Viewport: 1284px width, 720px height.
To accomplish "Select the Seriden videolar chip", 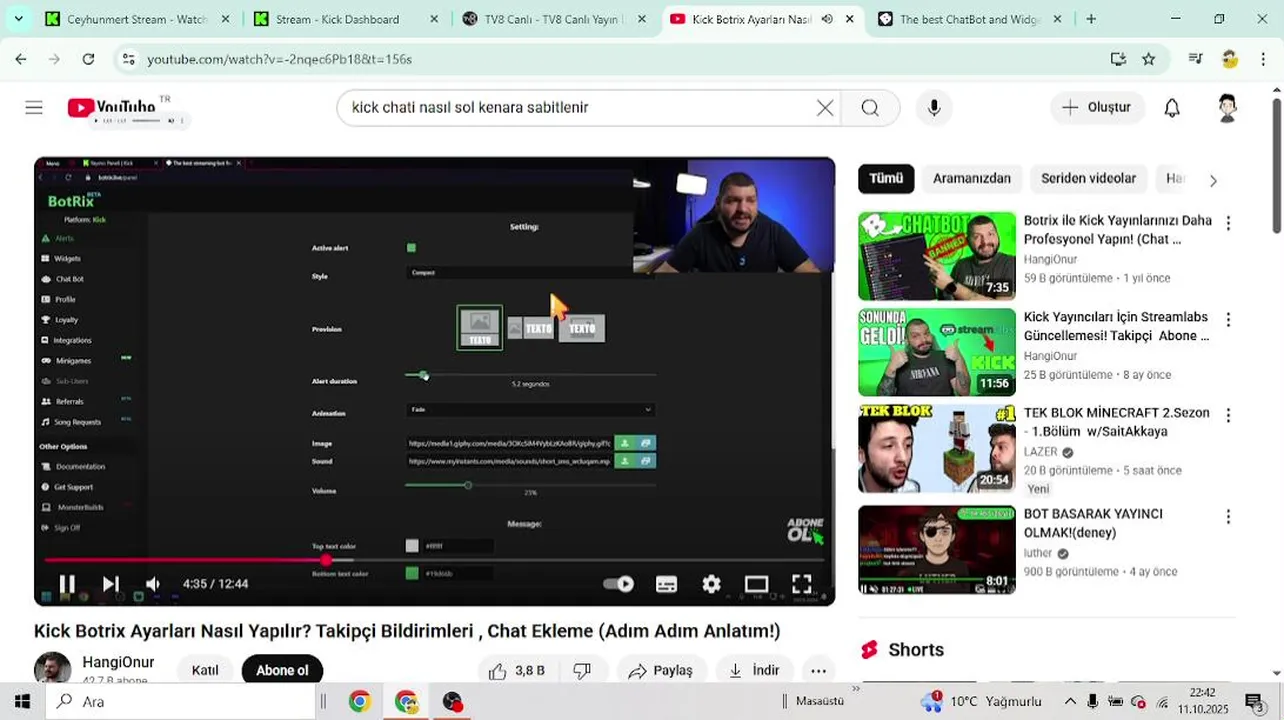I will point(1088,179).
